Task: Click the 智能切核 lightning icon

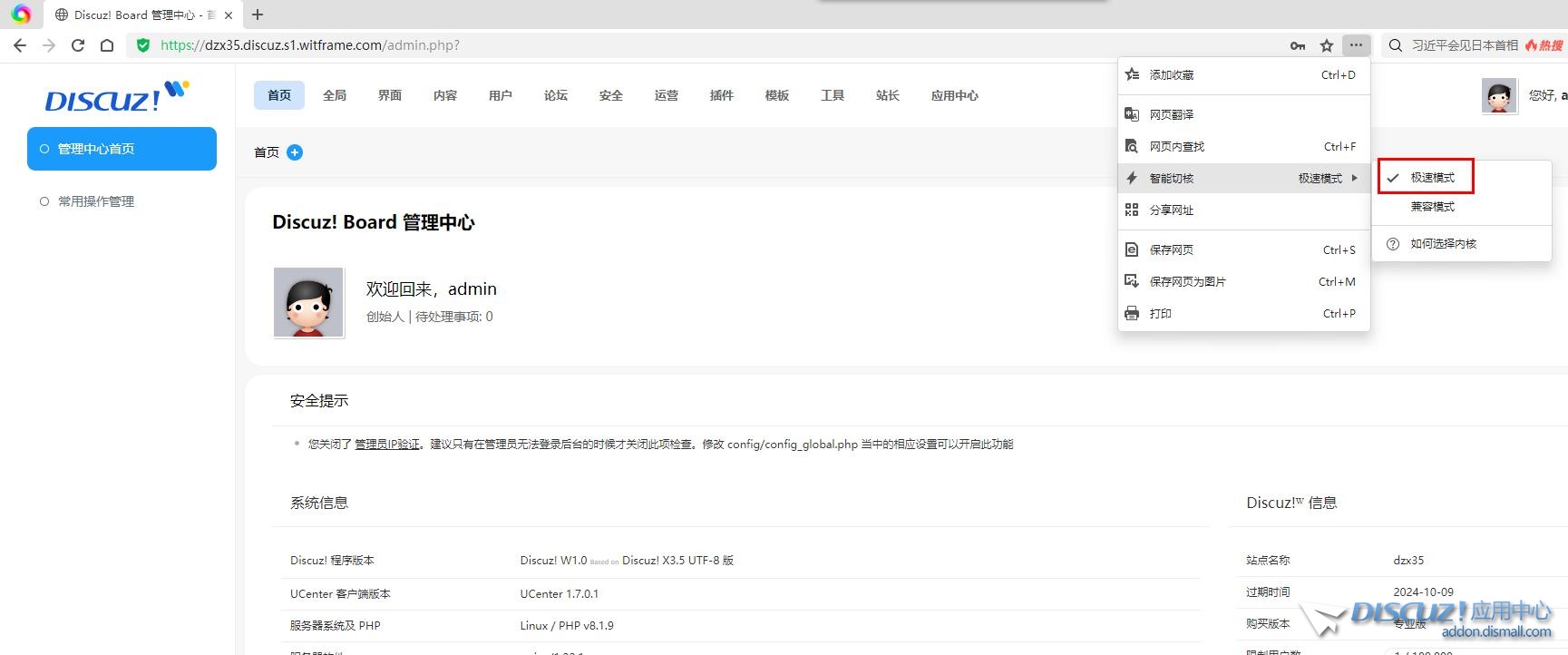Action: 1132,178
